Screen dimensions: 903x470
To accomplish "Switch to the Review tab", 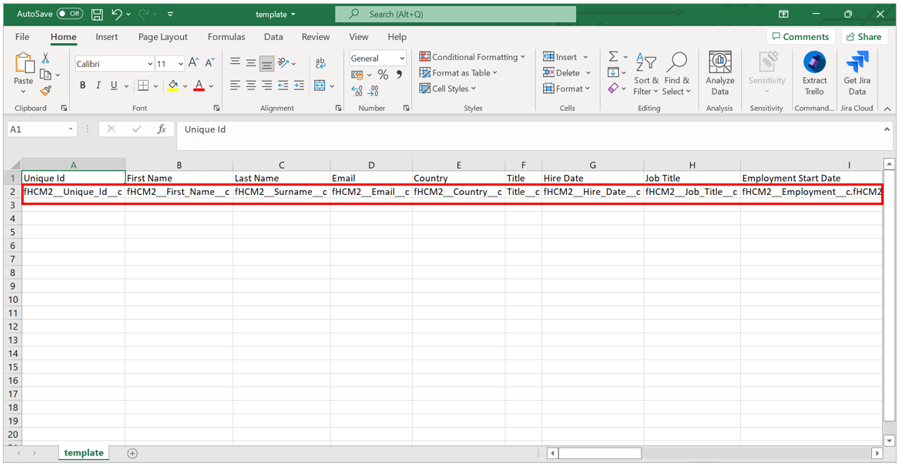I will pos(316,37).
